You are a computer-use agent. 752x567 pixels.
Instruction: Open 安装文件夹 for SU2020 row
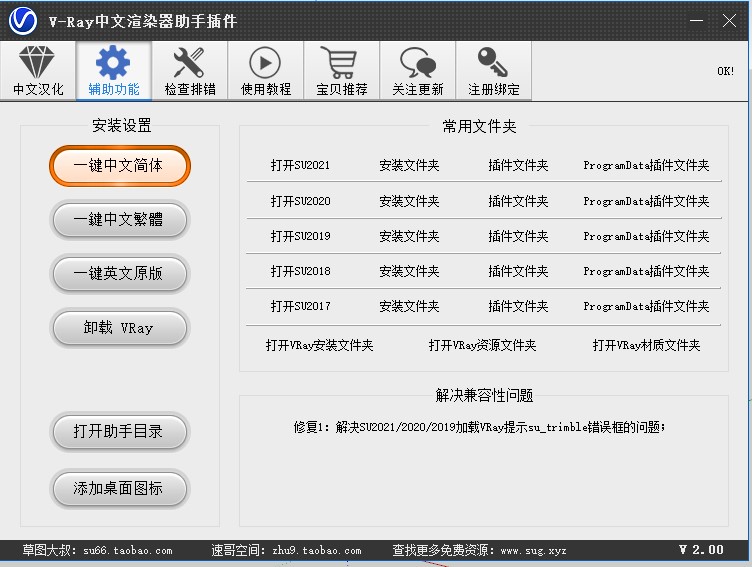409,201
